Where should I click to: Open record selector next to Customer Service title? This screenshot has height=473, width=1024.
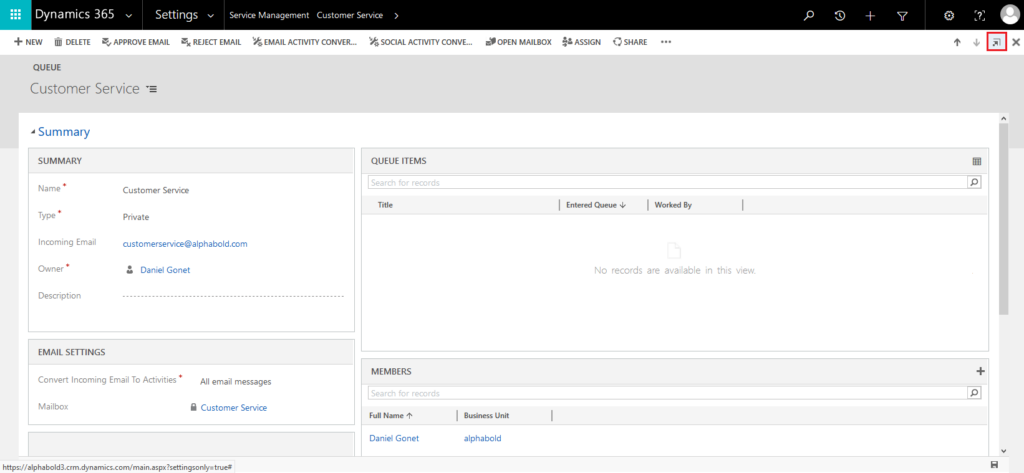pos(152,89)
